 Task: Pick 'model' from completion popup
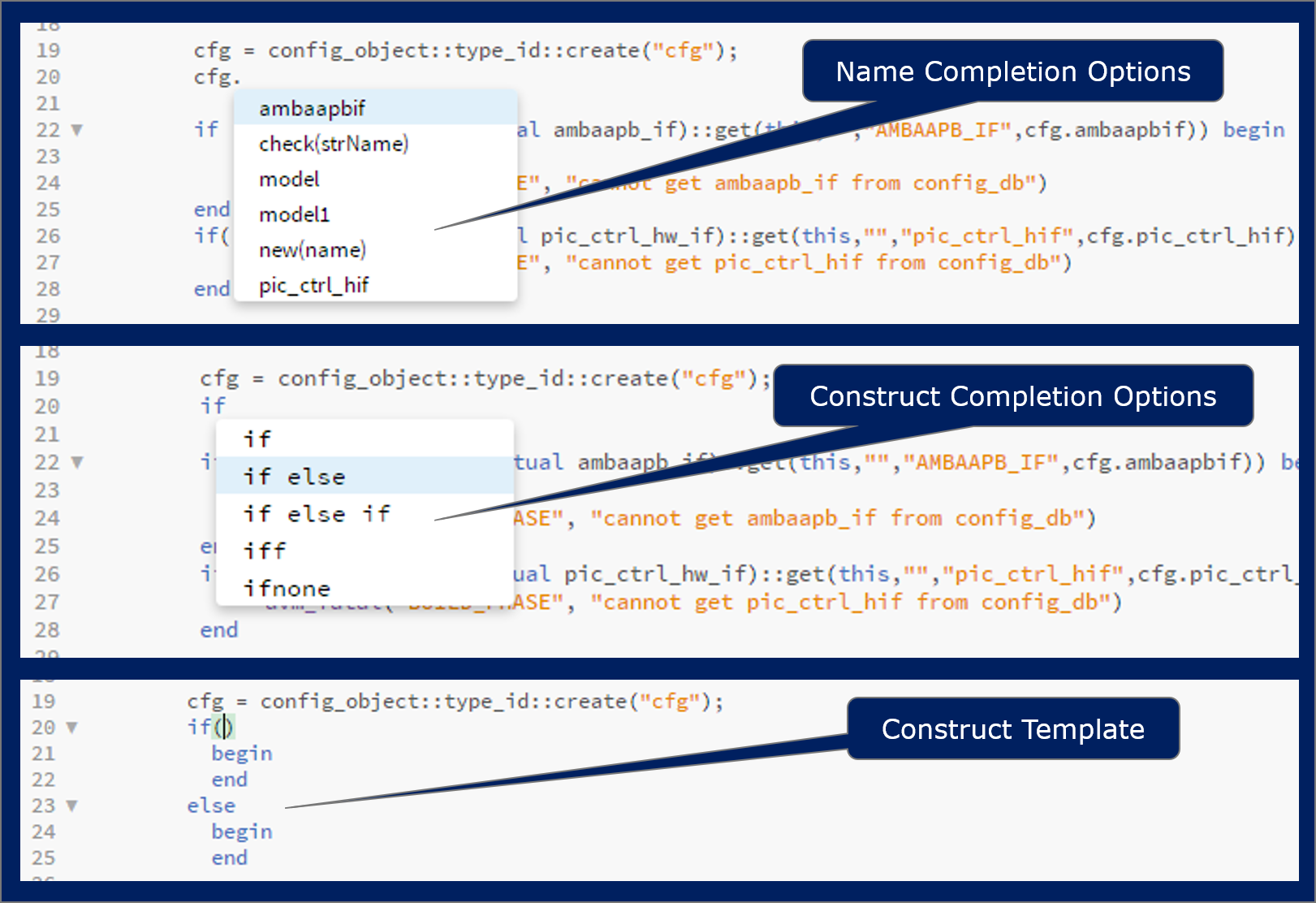point(375,179)
